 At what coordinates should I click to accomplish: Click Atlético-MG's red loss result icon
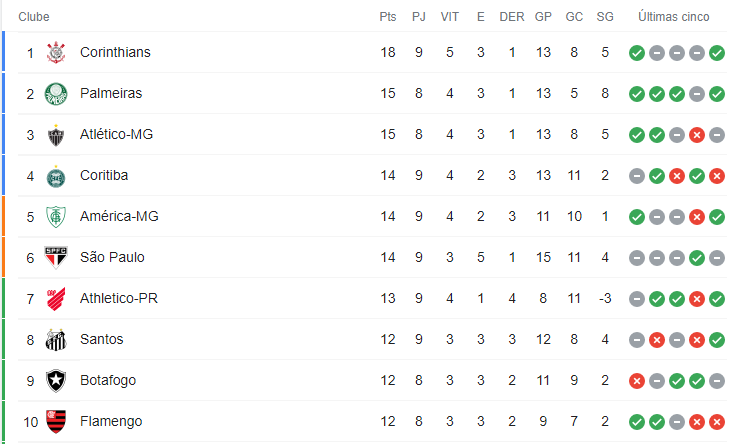tap(697, 135)
